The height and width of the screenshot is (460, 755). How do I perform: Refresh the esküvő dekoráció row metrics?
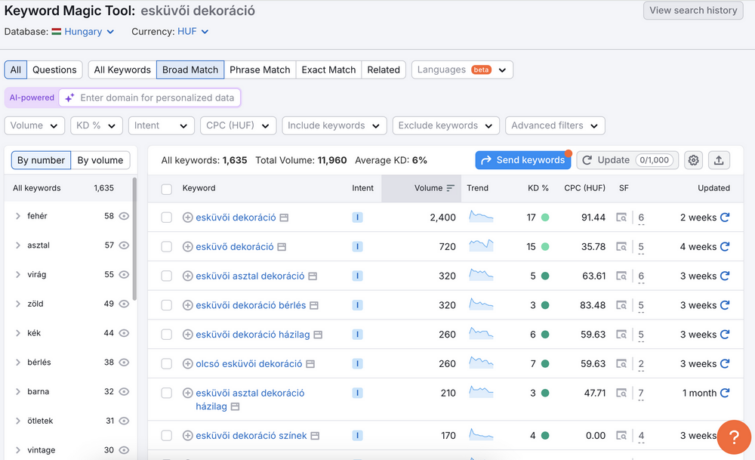tap(725, 247)
